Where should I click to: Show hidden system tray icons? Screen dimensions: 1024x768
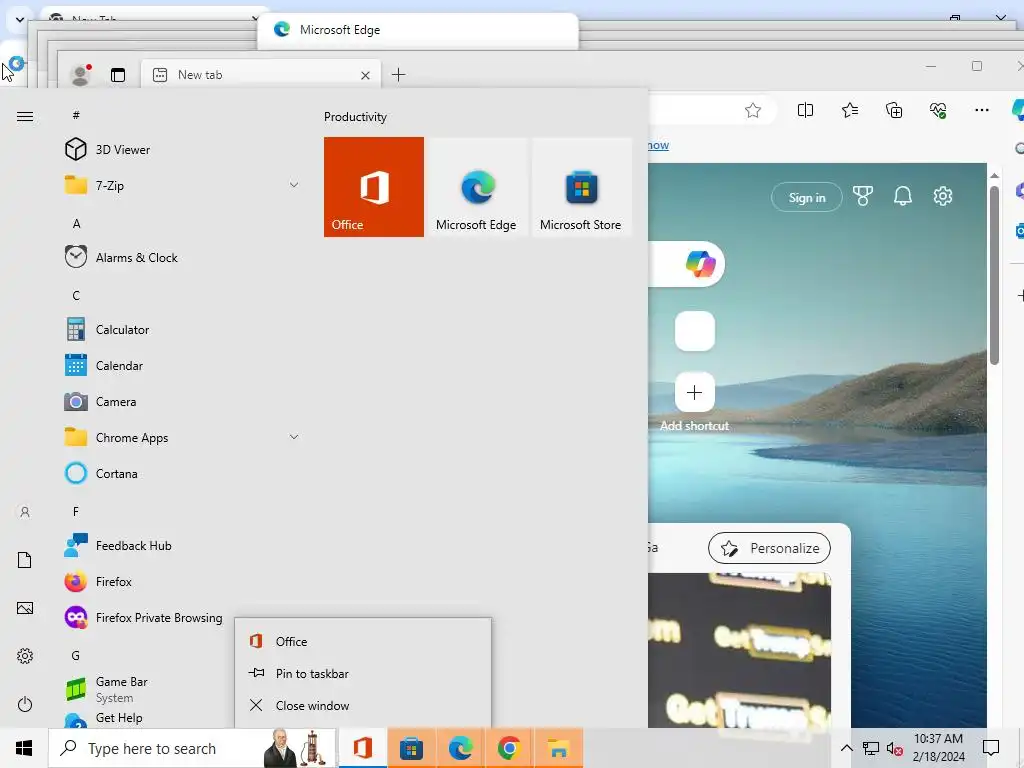click(846, 748)
